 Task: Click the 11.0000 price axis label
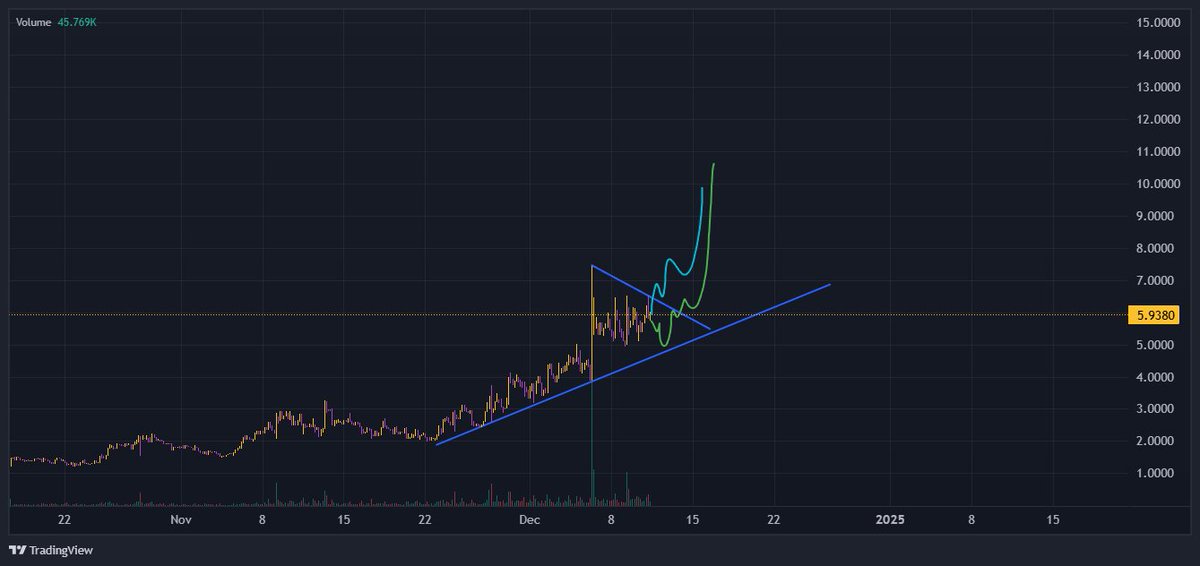point(1157,151)
